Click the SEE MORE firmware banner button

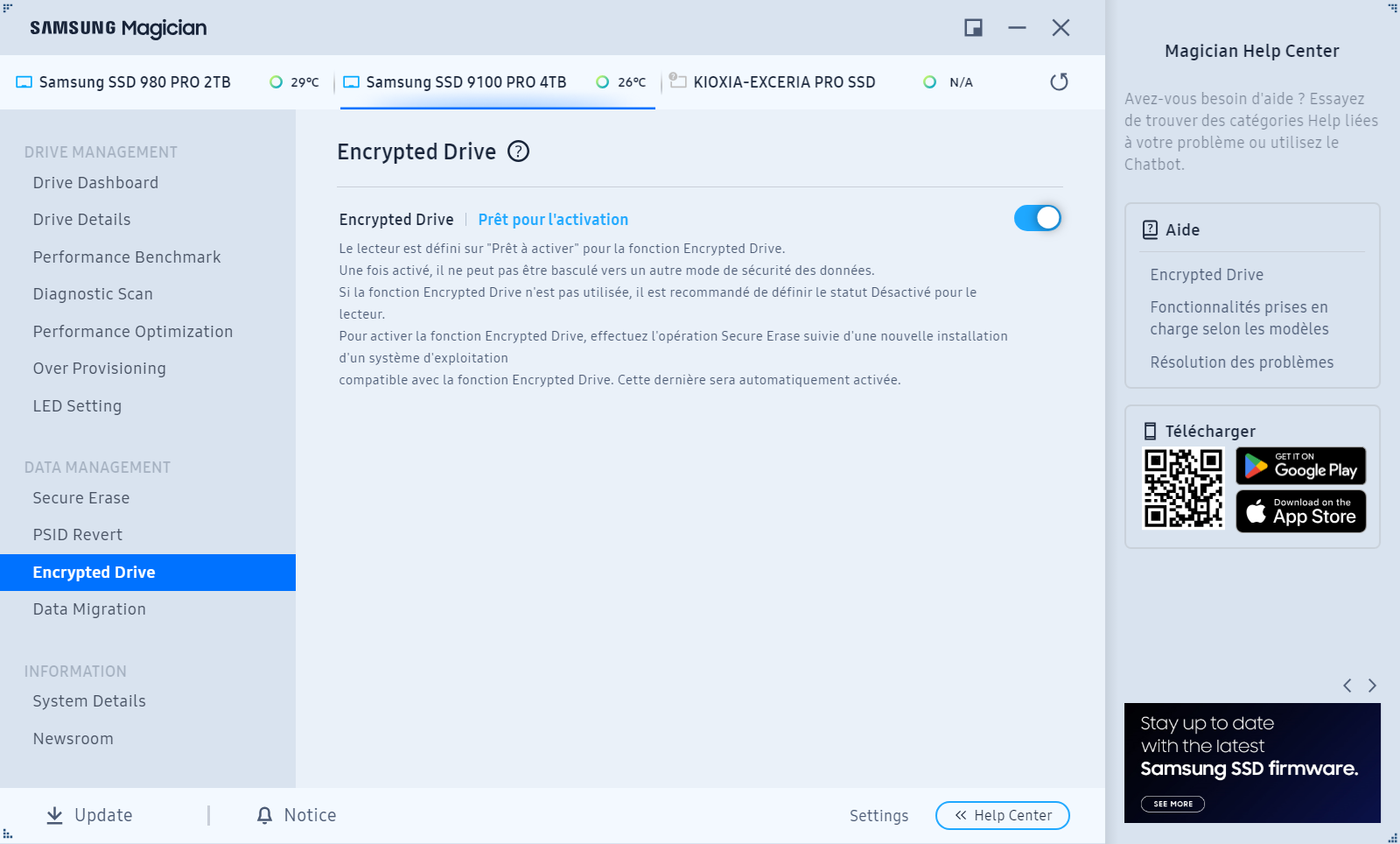pos(1172,804)
